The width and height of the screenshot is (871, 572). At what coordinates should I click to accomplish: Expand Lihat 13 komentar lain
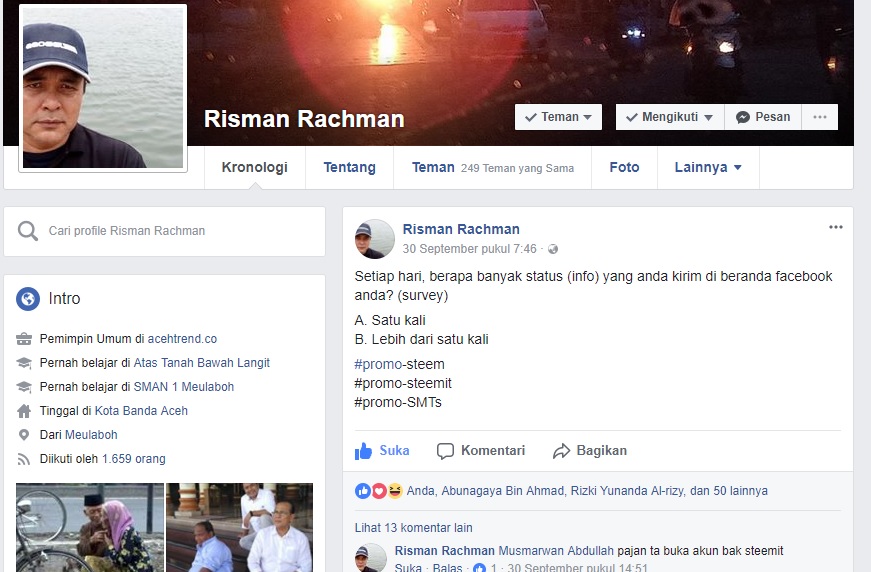pyautogui.click(x=413, y=528)
